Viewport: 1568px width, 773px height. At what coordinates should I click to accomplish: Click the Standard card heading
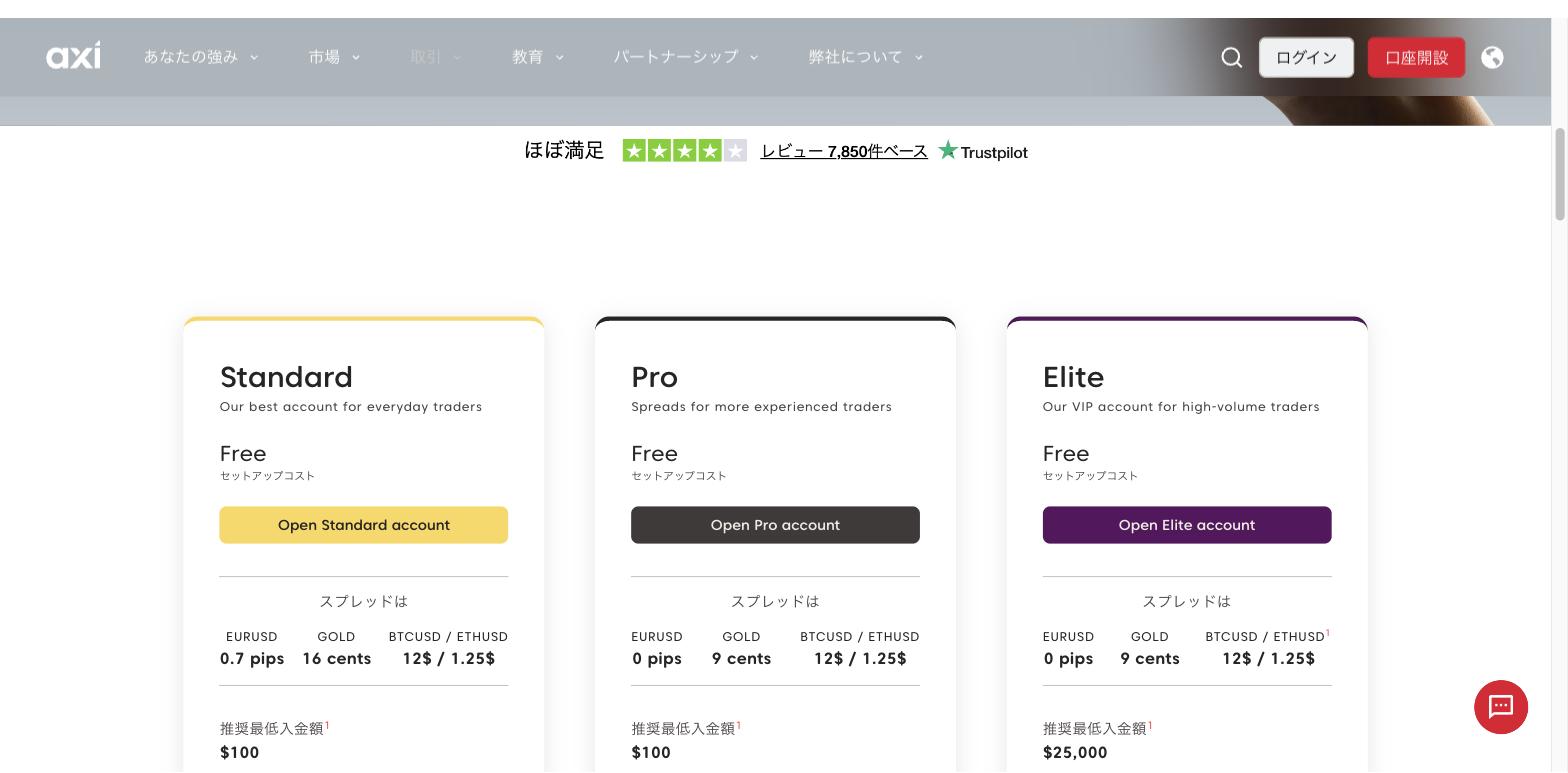pos(286,377)
